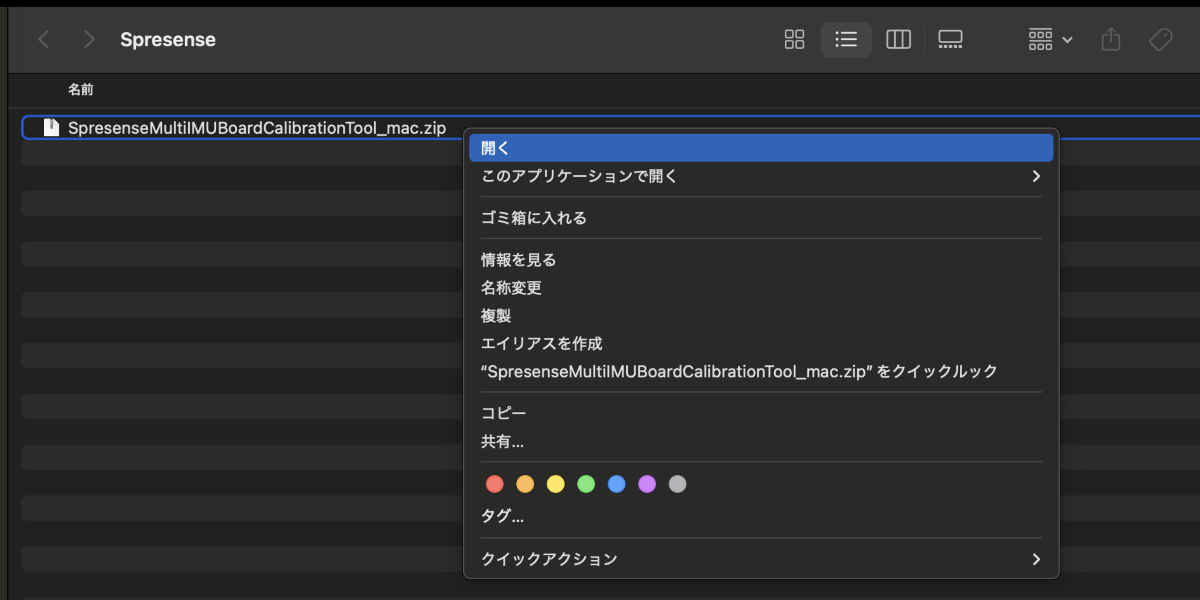Switch to column view

pyautogui.click(x=898, y=40)
